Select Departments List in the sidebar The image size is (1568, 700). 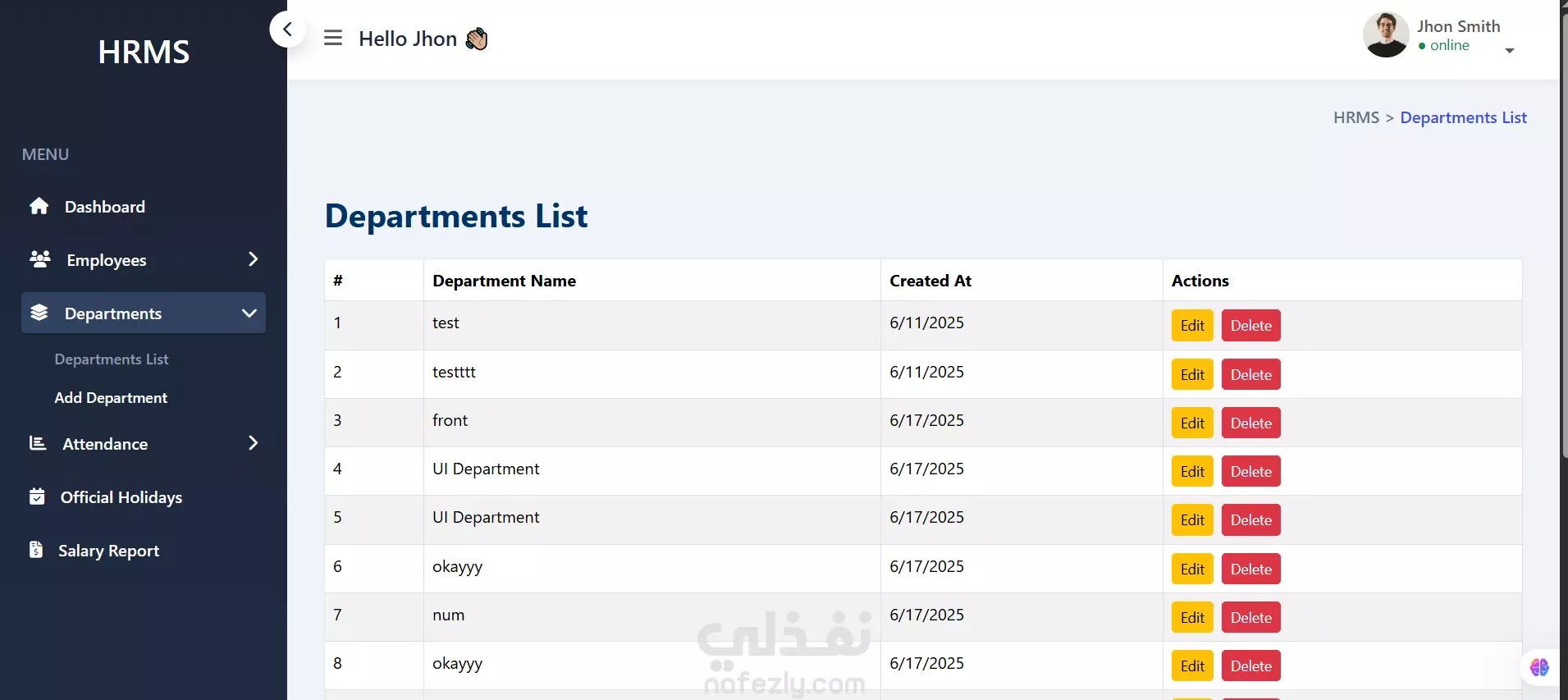112,359
